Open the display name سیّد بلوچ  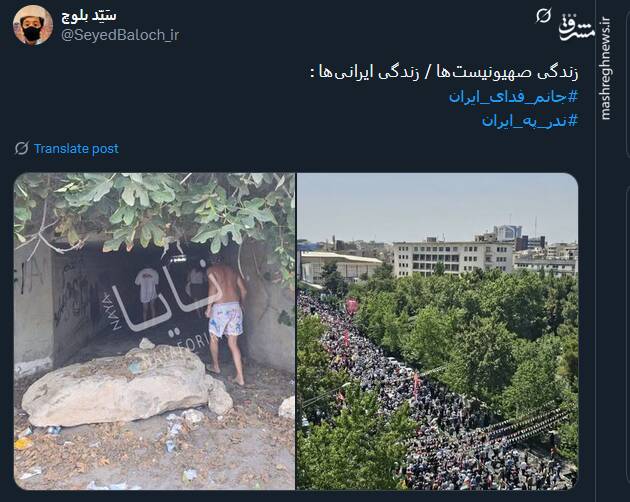point(89,15)
